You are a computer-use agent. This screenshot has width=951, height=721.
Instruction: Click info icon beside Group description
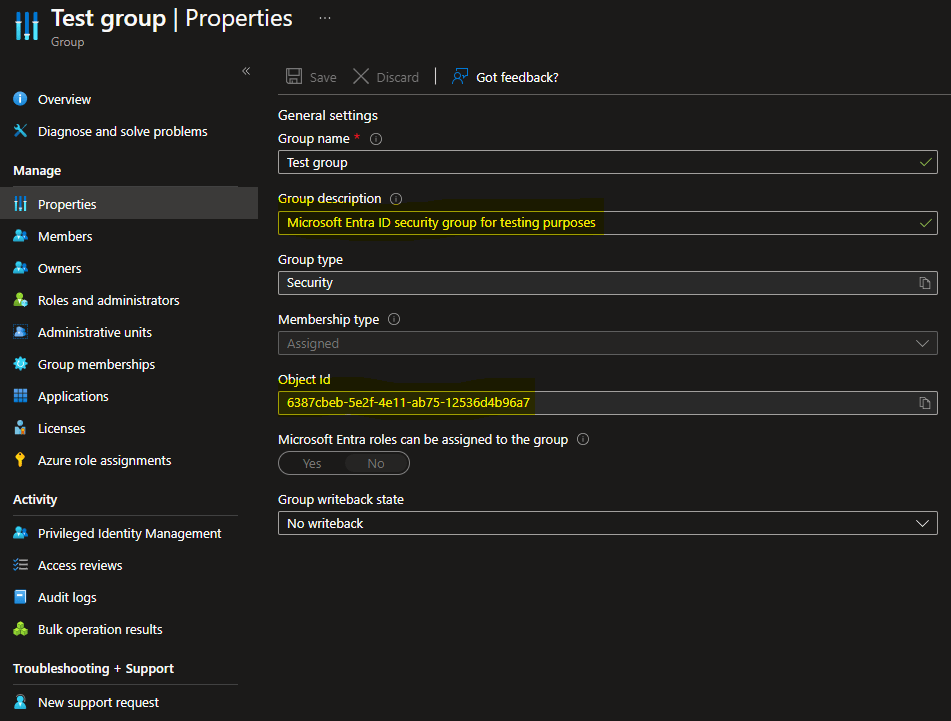coord(396,199)
